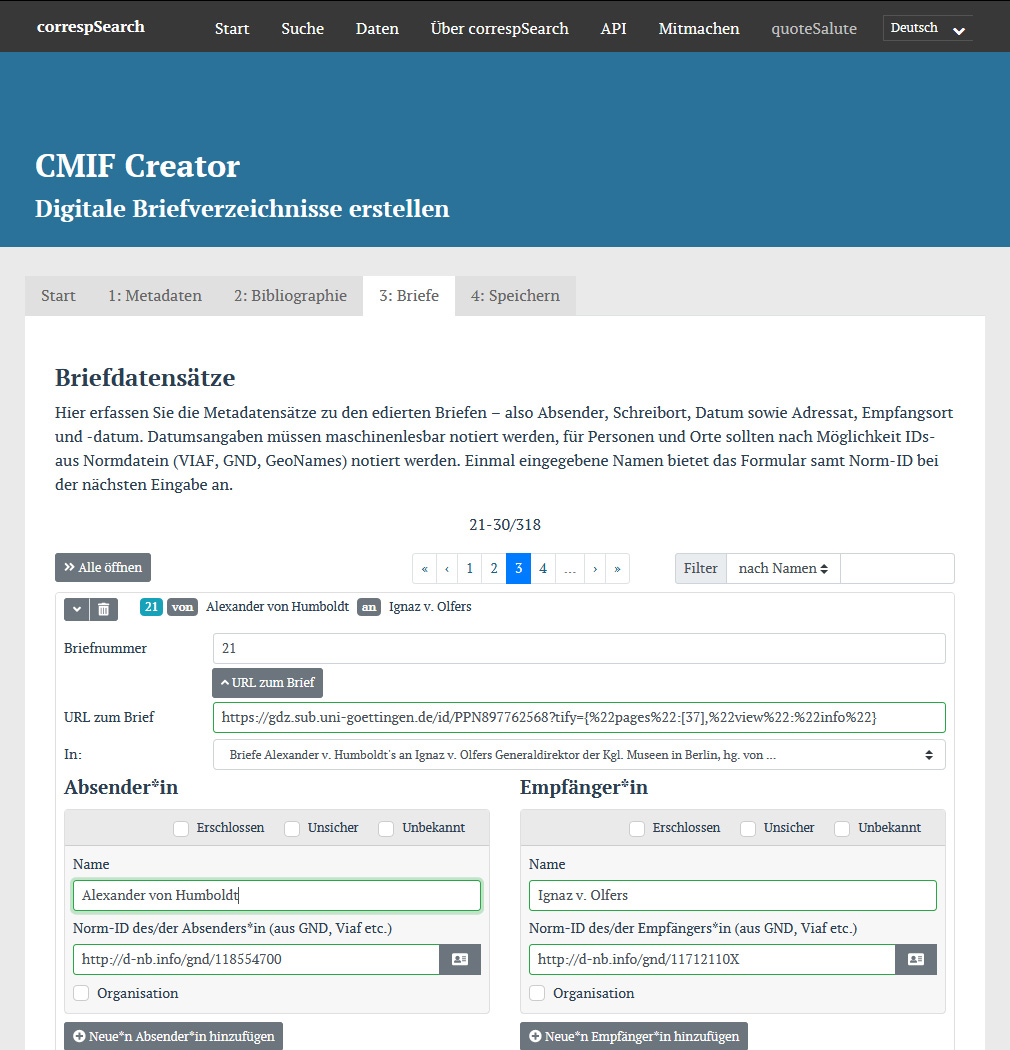Expand the In: bibliography selection dropdown
This screenshot has width=1010, height=1050.
[578, 754]
